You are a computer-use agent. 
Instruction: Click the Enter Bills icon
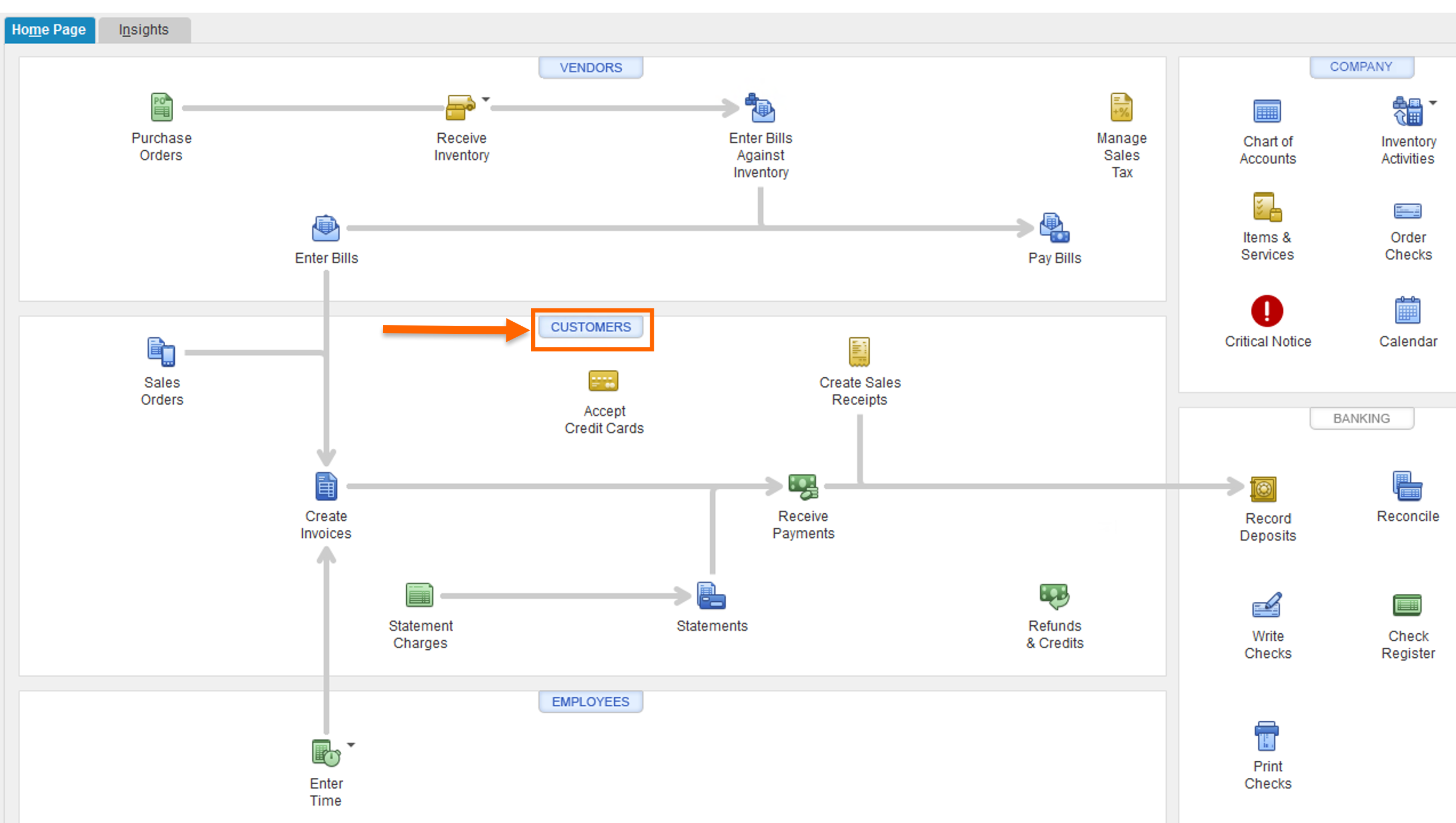point(326,229)
